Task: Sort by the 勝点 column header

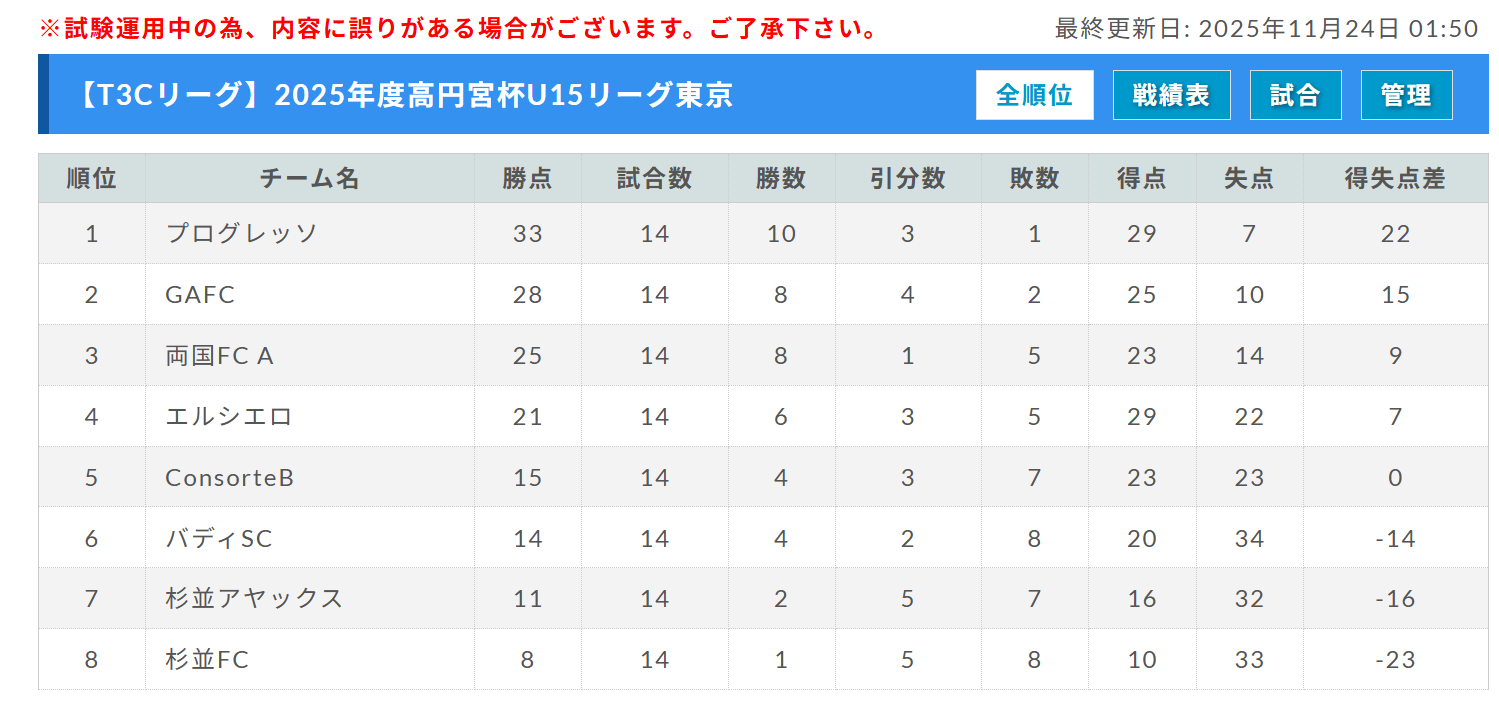Action: pos(527,179)
